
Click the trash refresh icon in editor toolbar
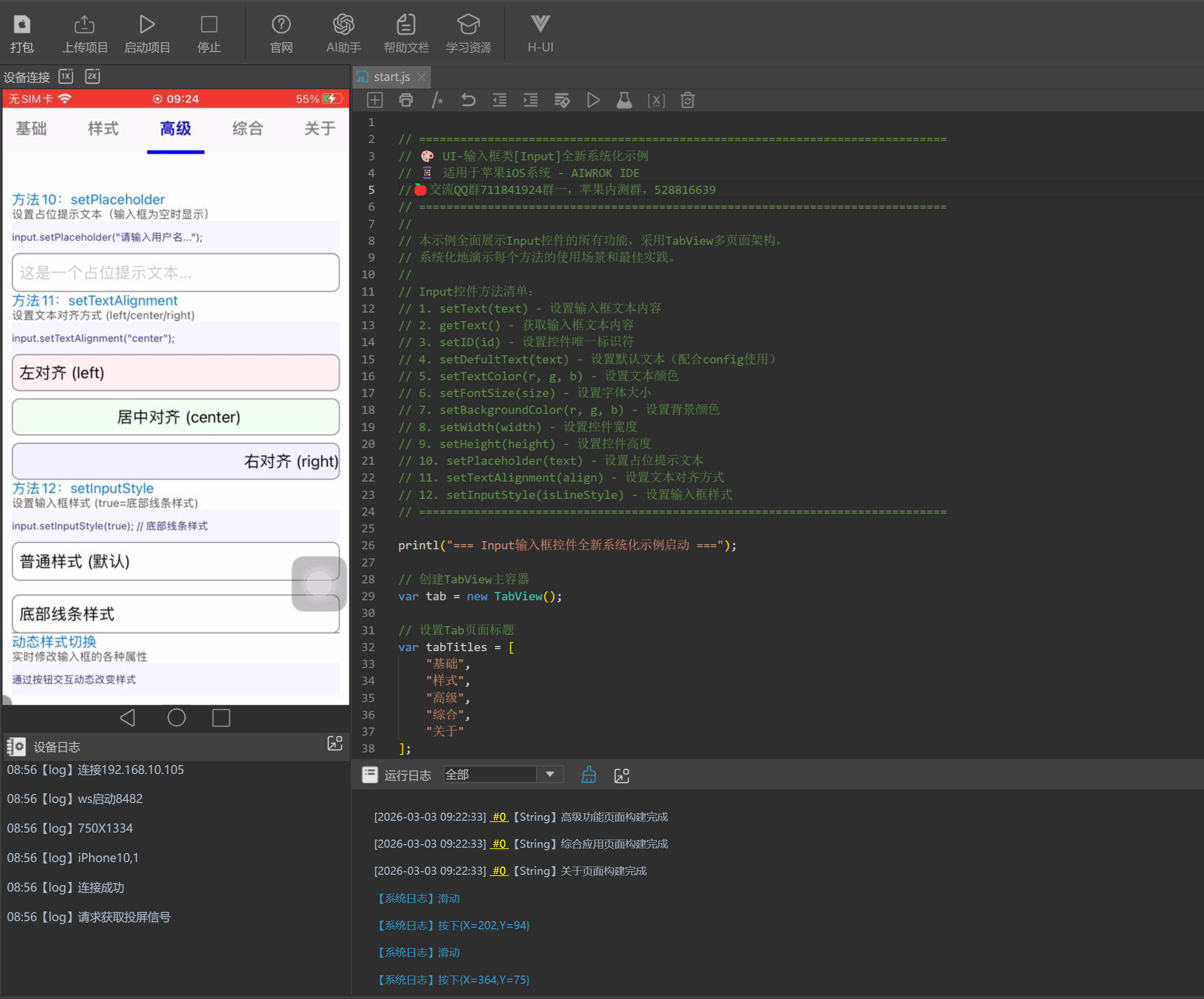687,100
